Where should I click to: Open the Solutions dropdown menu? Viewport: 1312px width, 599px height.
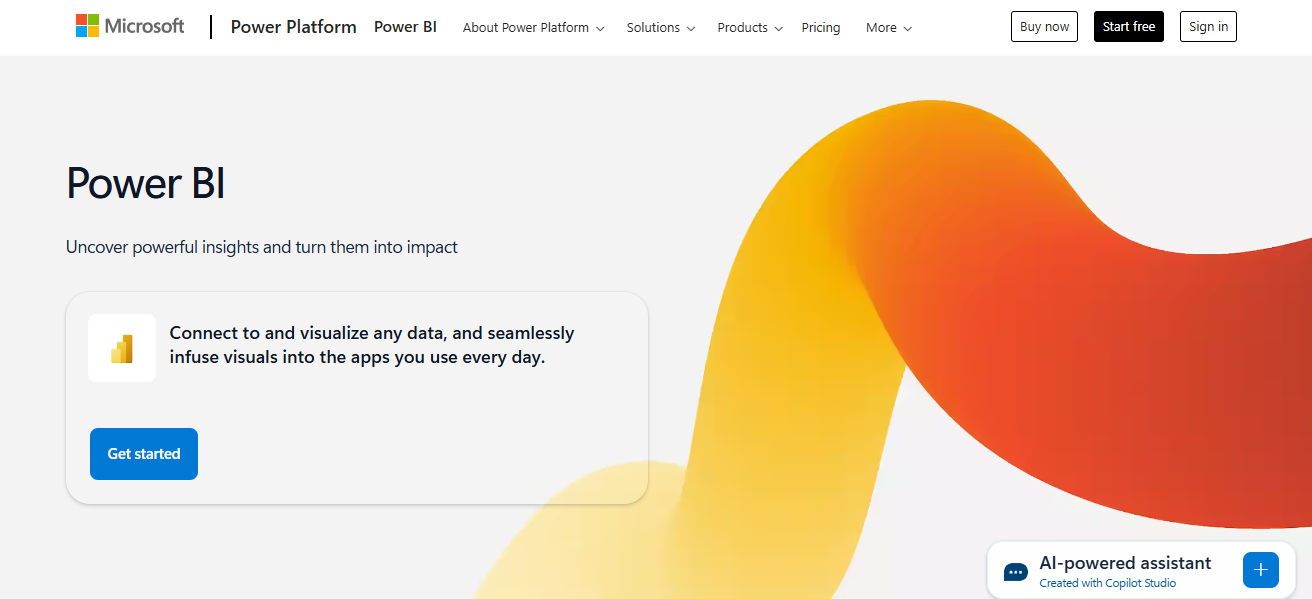tap(661, 28)
